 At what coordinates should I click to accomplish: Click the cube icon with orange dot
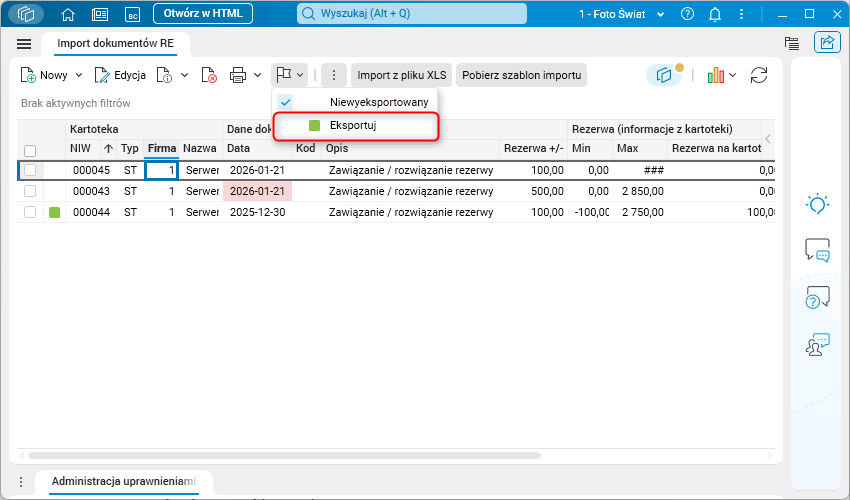pos(664,75)
